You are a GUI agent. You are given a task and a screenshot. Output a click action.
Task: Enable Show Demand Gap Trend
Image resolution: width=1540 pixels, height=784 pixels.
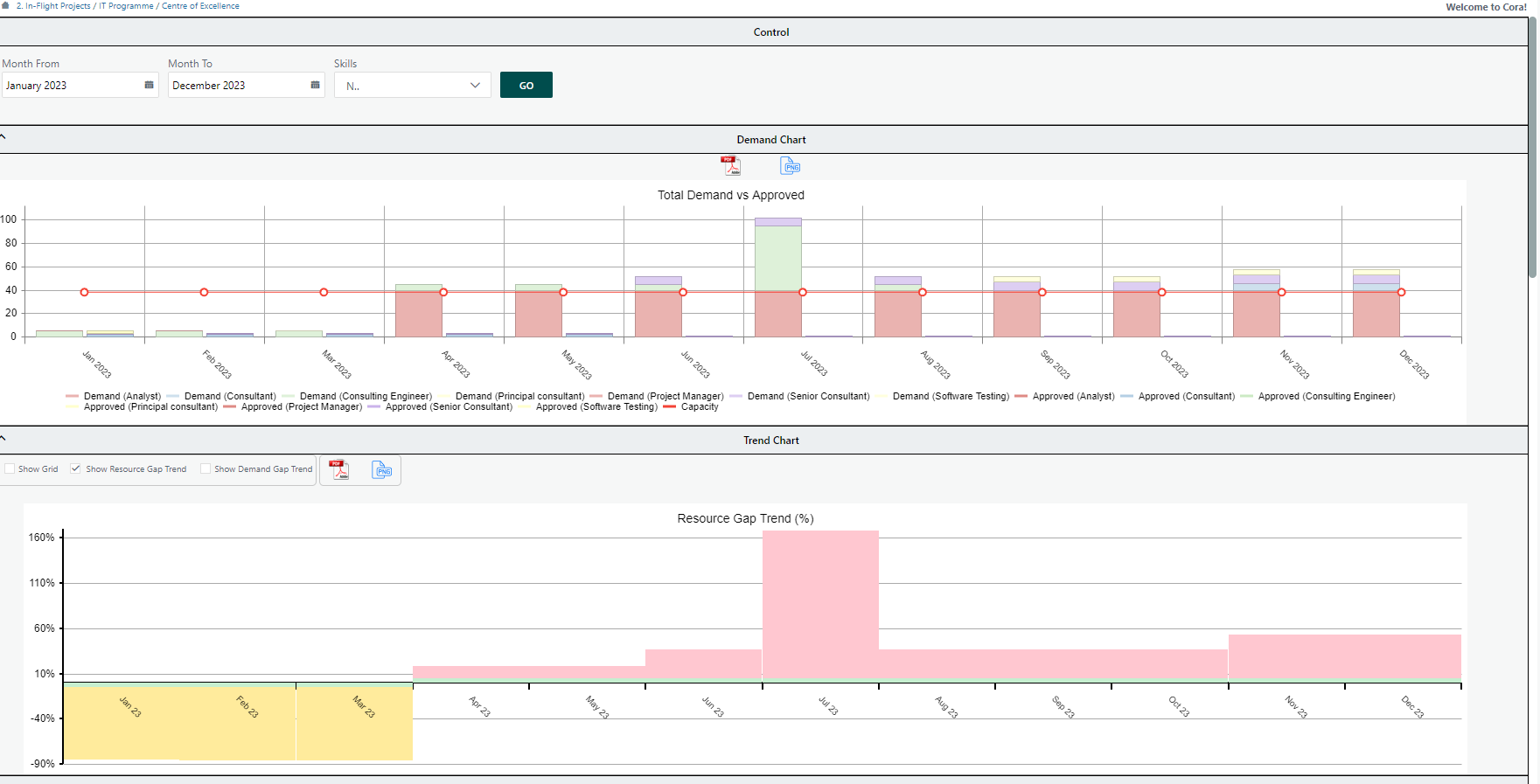[x=206, y=469]
